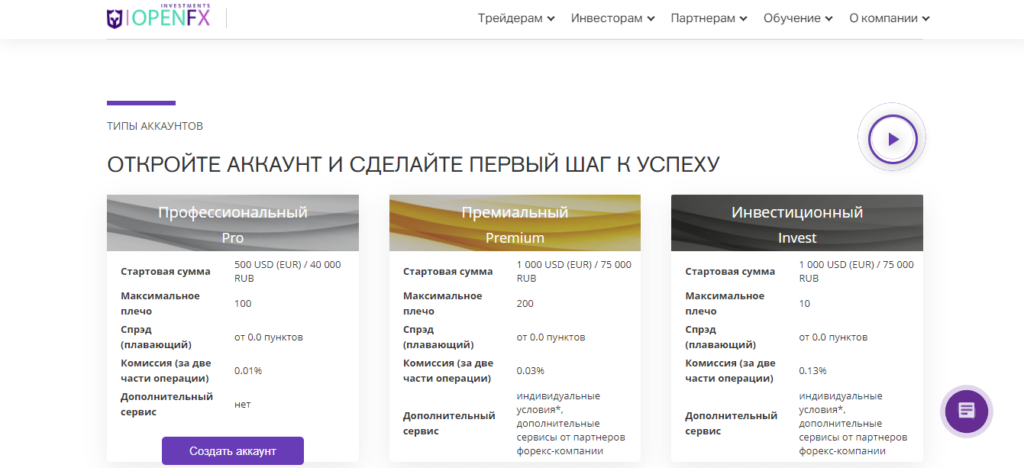This screenshot has height=468, width=1024.
Task: Open the purple chat widget icon
Action: click(965, 410)
